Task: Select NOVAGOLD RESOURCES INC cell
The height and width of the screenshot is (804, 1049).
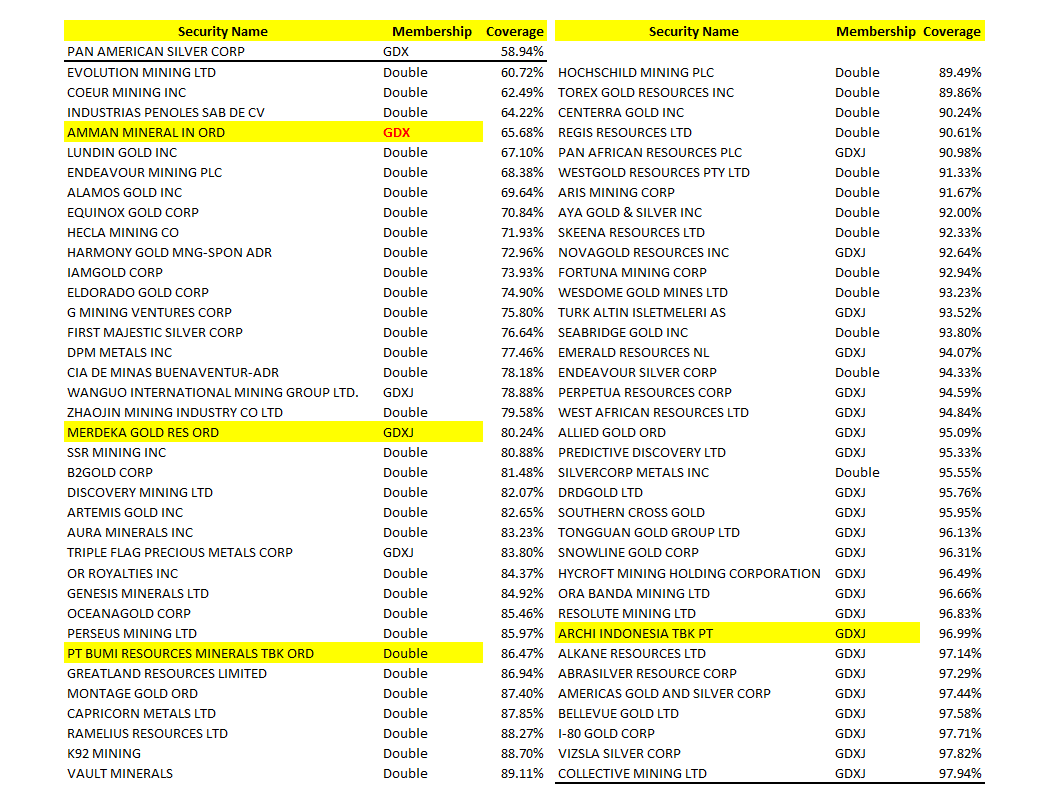Action: pyautogui.click(x=644, y=253)
